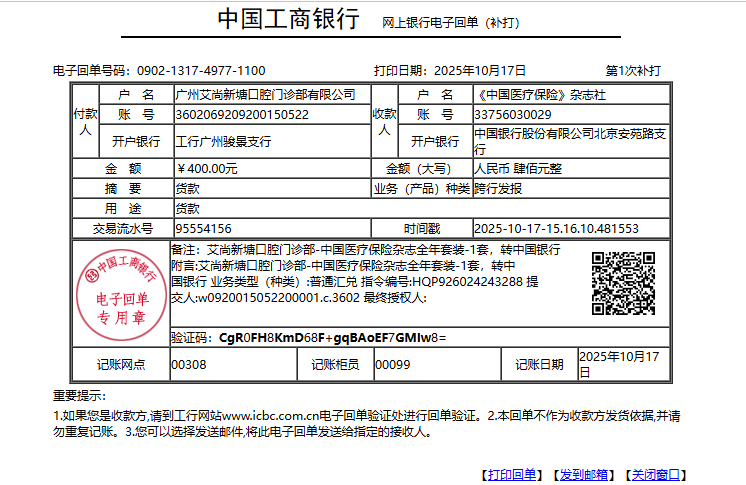Click the payer name 广州艾尚新塘口腔门诊部有限公司

pos(265,94)
